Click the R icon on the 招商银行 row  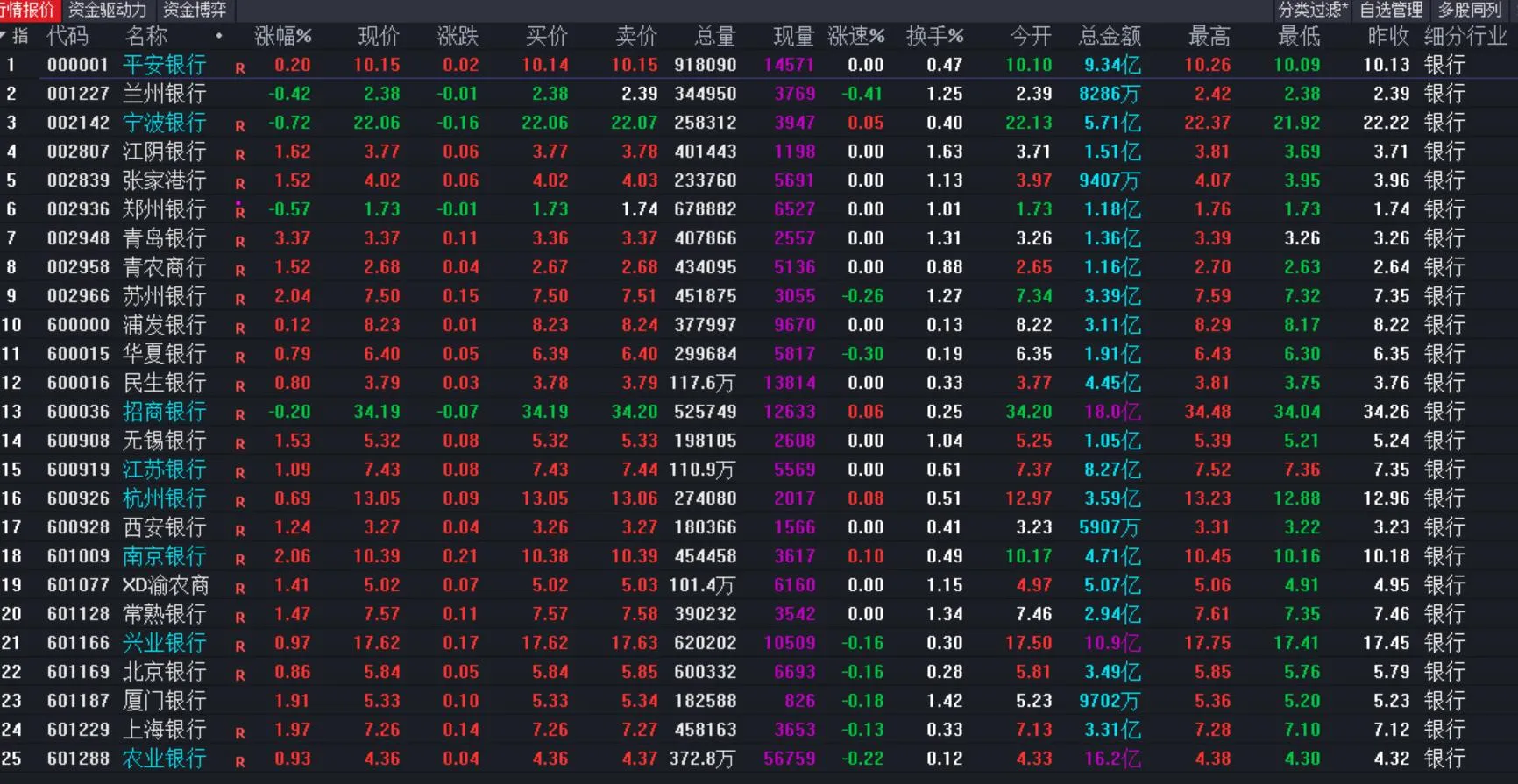coord(240,414)
